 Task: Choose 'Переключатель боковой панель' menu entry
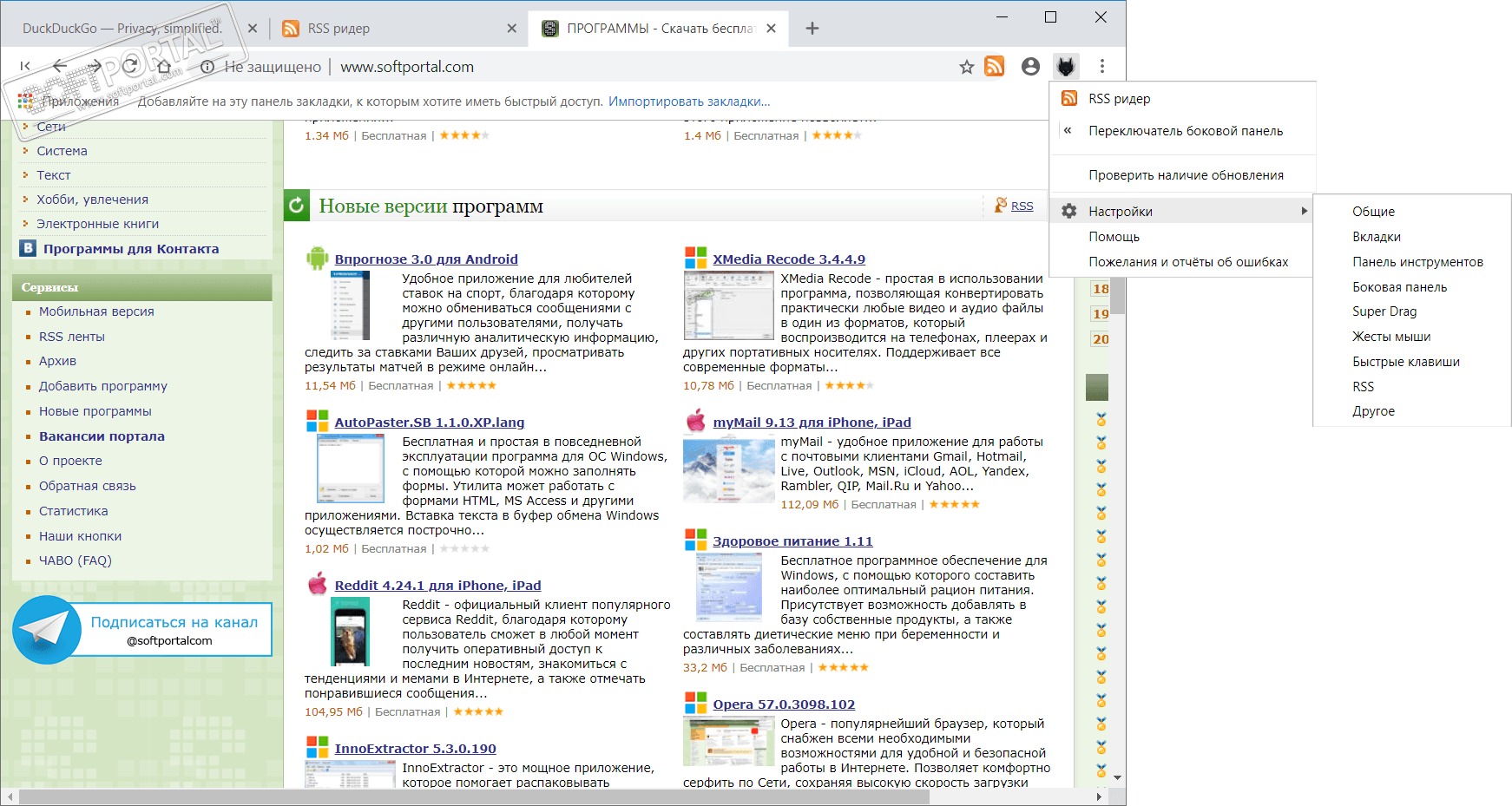pos(1182,131)
